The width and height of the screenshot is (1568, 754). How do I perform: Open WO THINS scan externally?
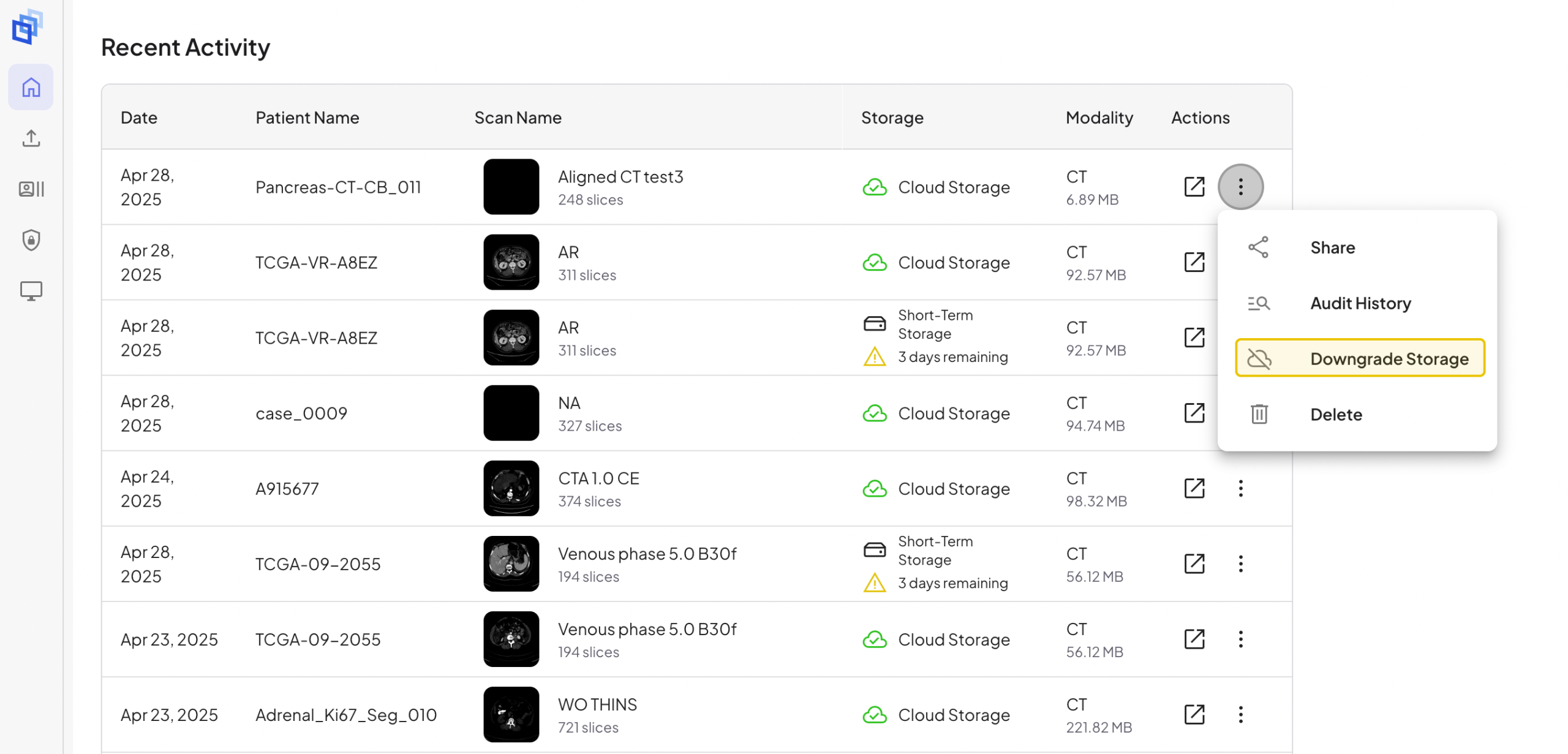tap(1194, 714)
